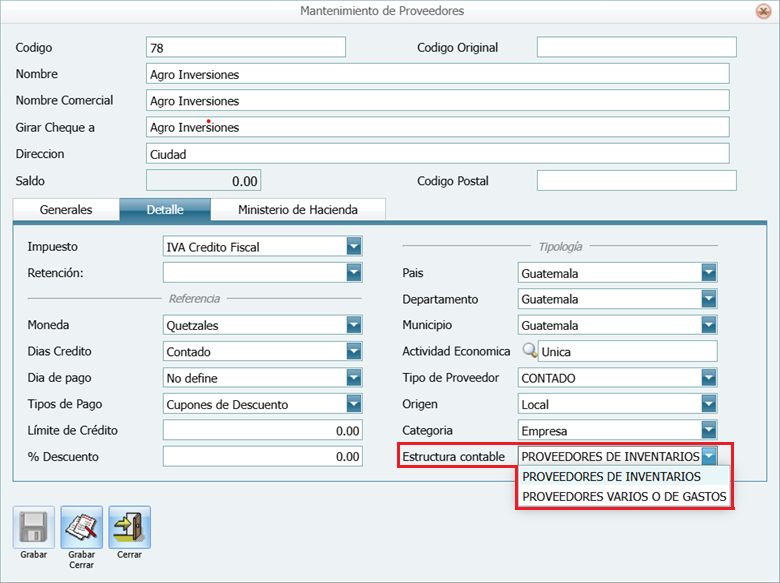
Task: Open the Ministerio de Hacienda tab
Action: pos(297,209)
